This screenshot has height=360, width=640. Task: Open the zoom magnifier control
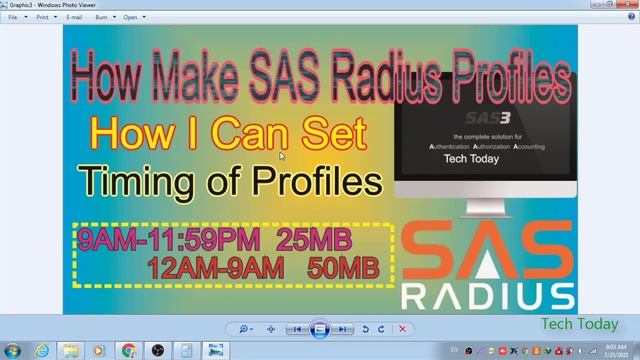[245, 329]
